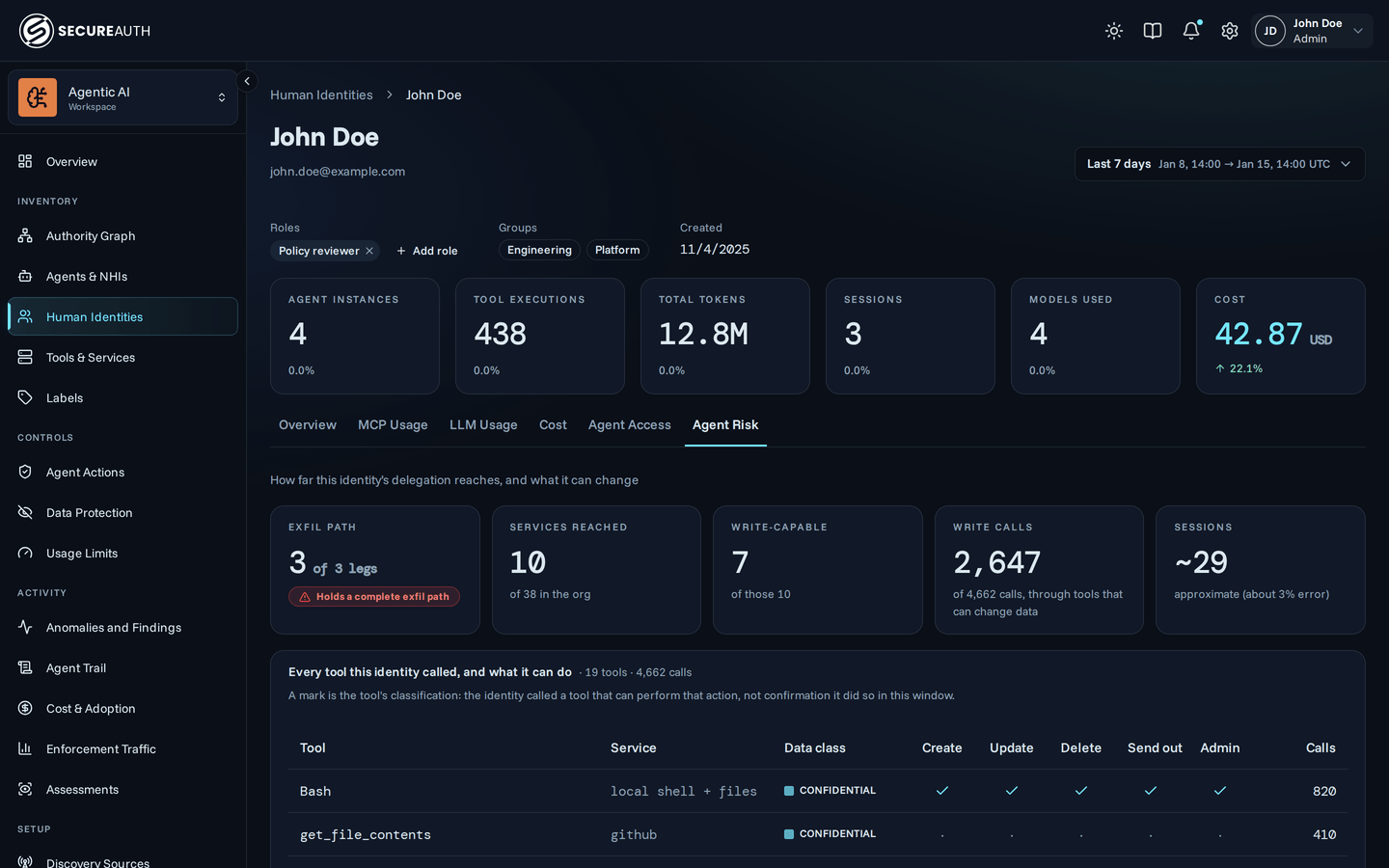Click the SecureAuth logo
Screen dimensions: 1389x868
coord(85,31)
